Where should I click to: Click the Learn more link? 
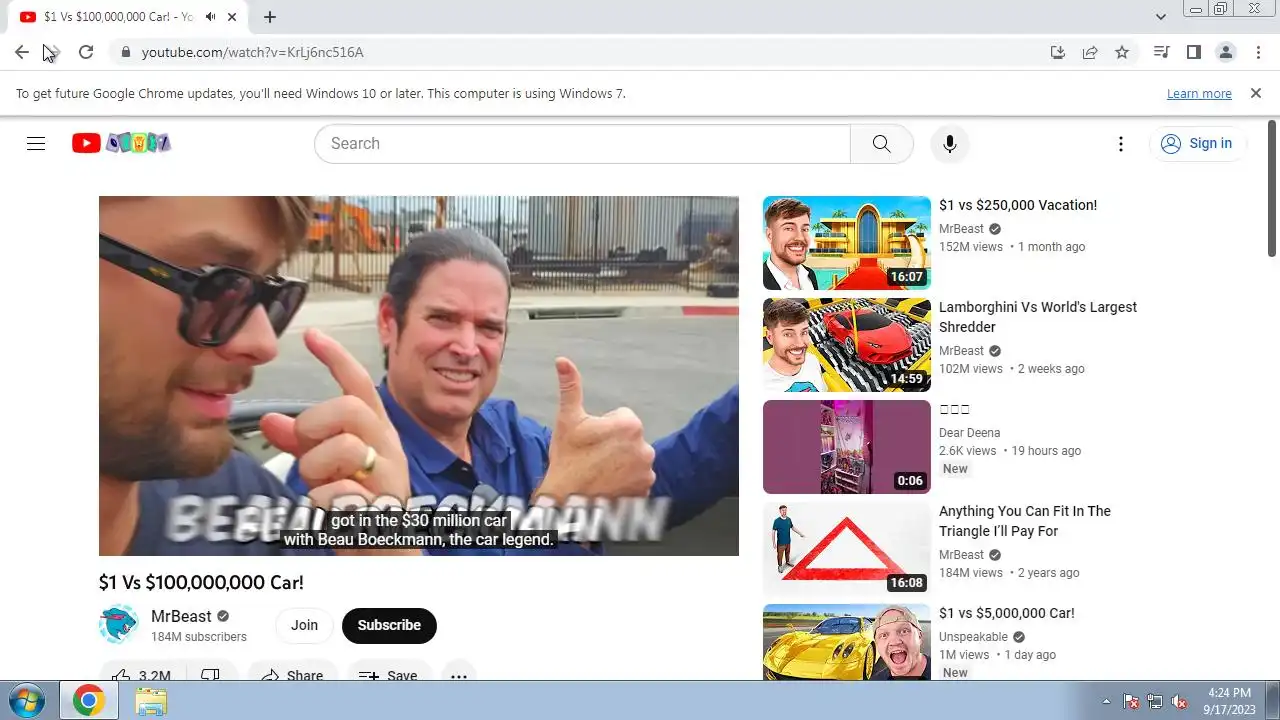pos(1199,93)
